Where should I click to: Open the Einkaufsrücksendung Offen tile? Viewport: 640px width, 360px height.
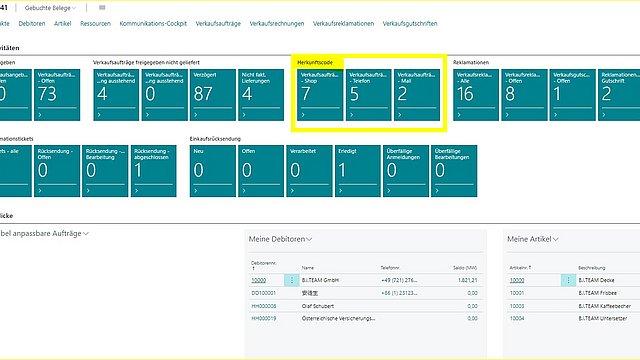pos(261,171)
